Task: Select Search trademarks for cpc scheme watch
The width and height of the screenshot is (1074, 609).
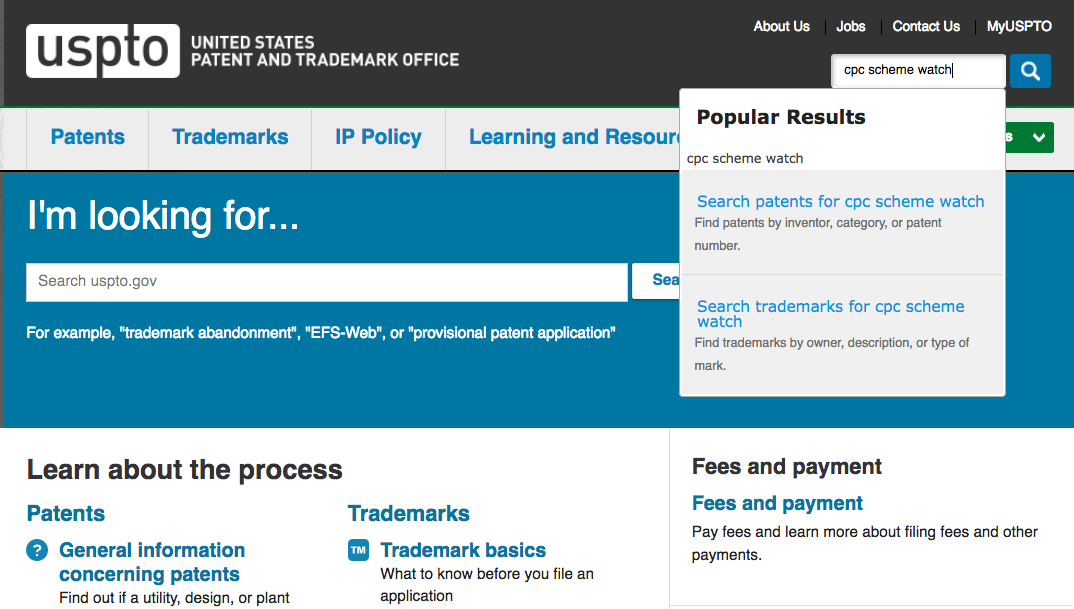Action: click(830, 314)
